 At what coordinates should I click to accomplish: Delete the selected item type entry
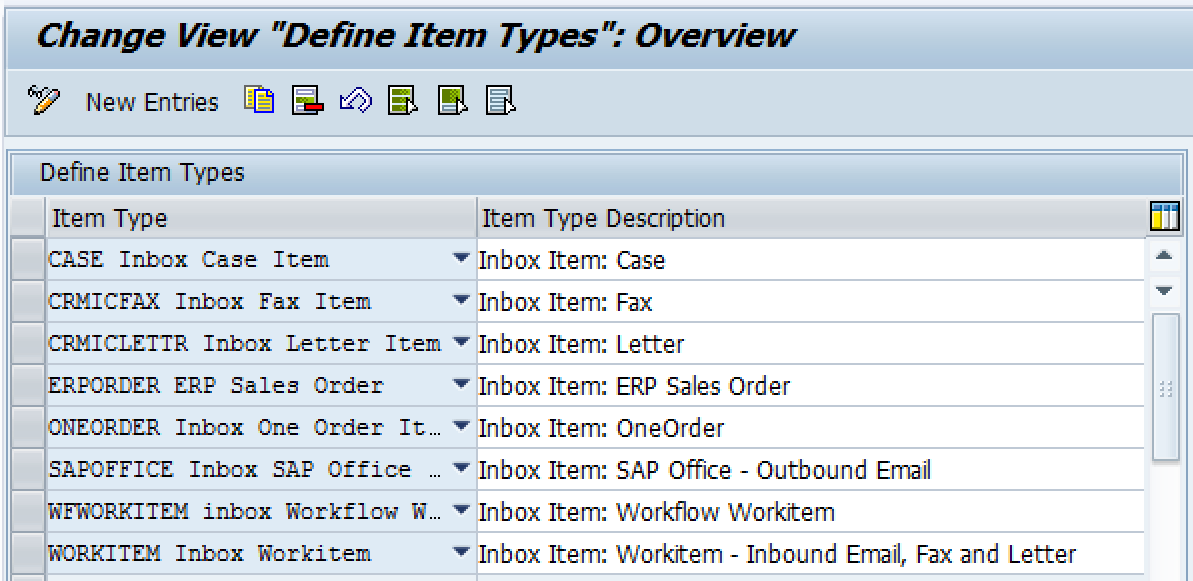click(305, 101)
